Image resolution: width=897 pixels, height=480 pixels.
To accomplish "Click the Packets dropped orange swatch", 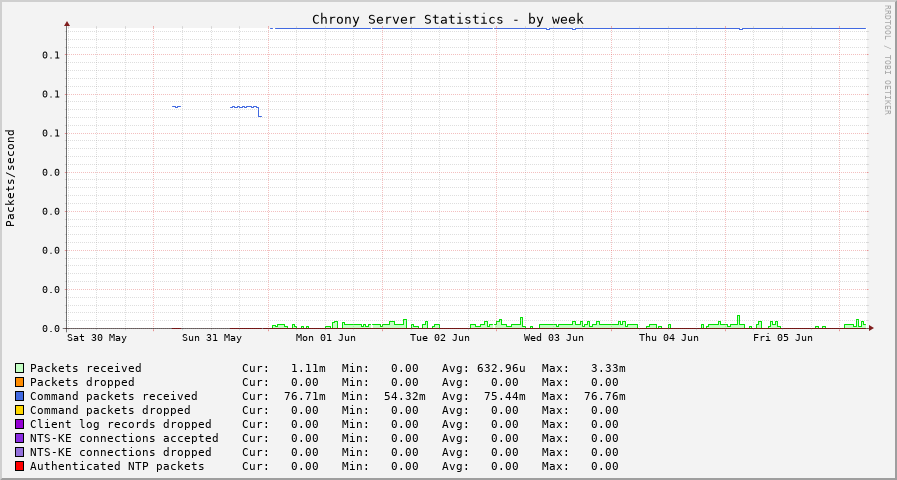I will tap(19, 382).
